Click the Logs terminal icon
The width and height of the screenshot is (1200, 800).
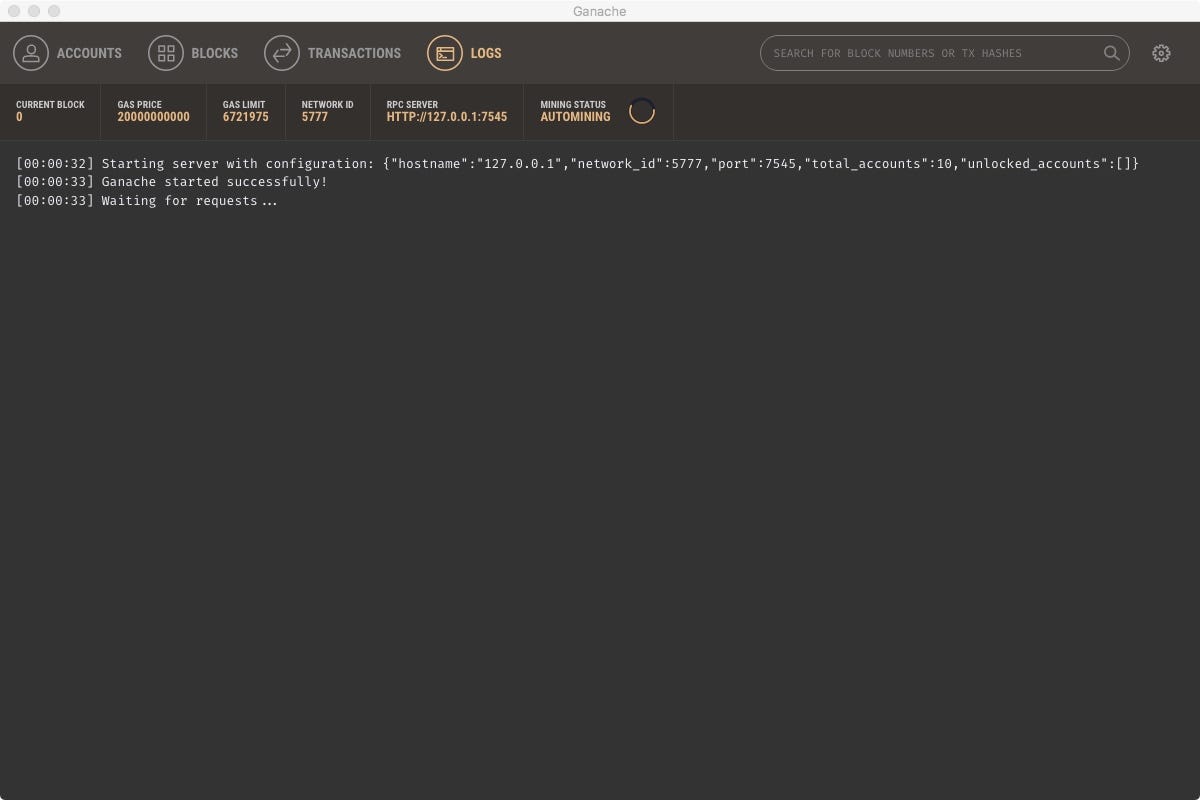(445, 53)
